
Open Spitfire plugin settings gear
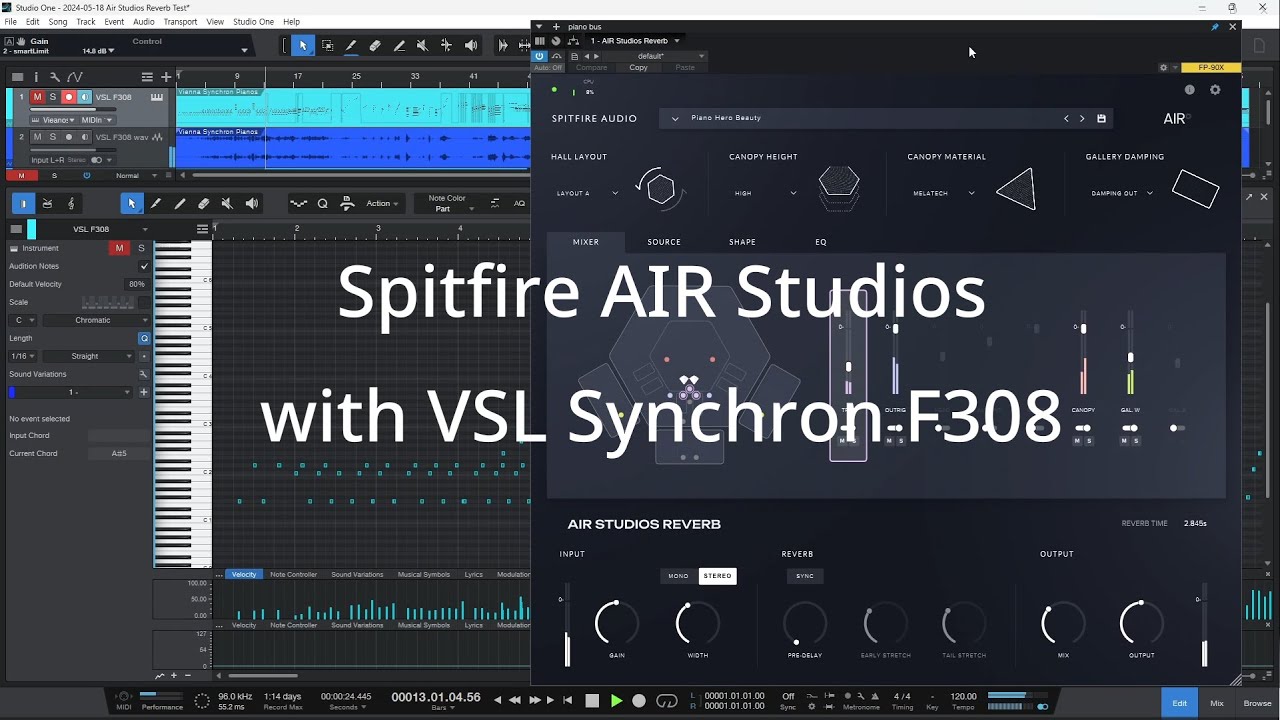pyautogui.click(x=1215, y=90)
